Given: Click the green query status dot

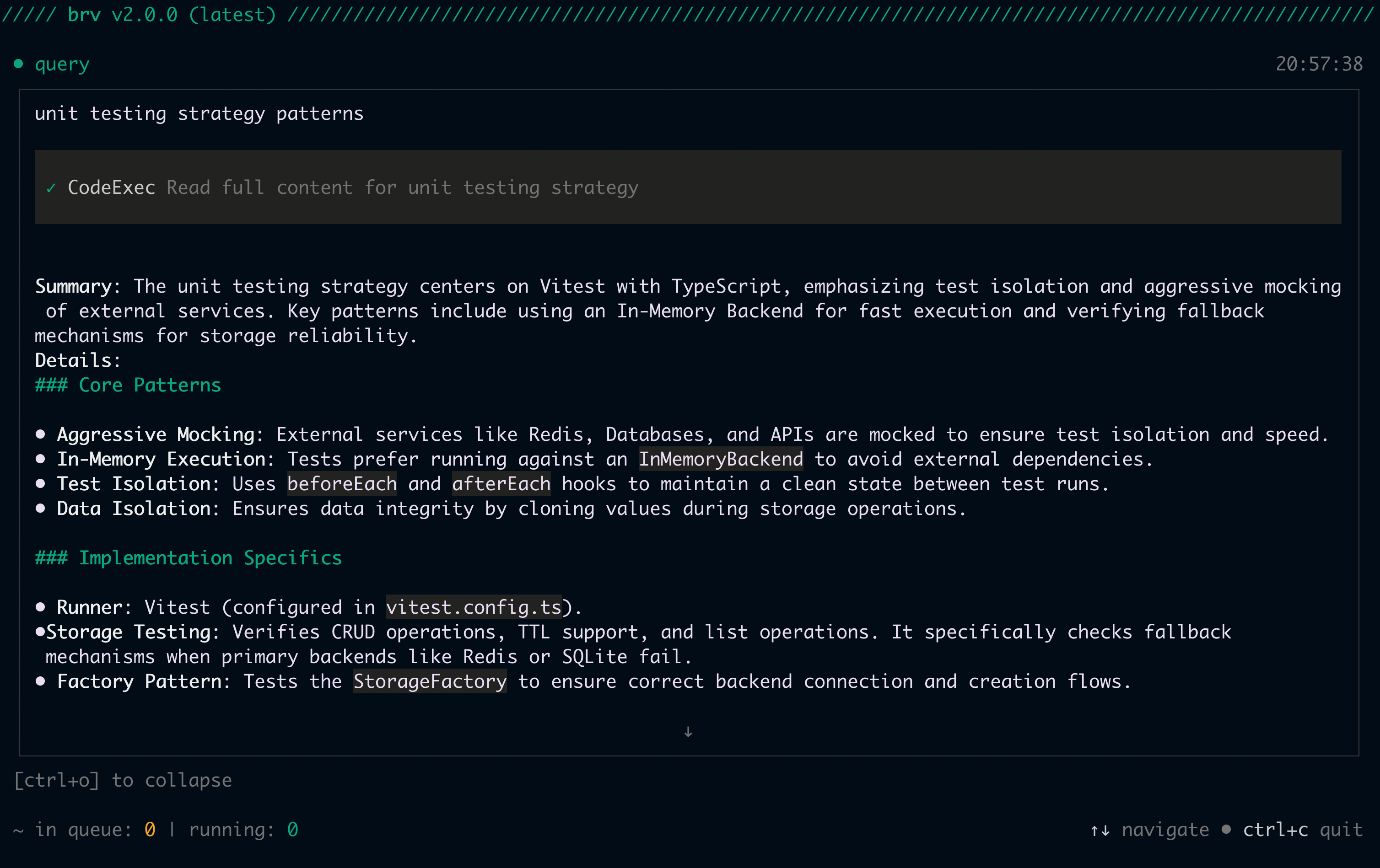Looking at the screenshot, I should click(18, 64).
